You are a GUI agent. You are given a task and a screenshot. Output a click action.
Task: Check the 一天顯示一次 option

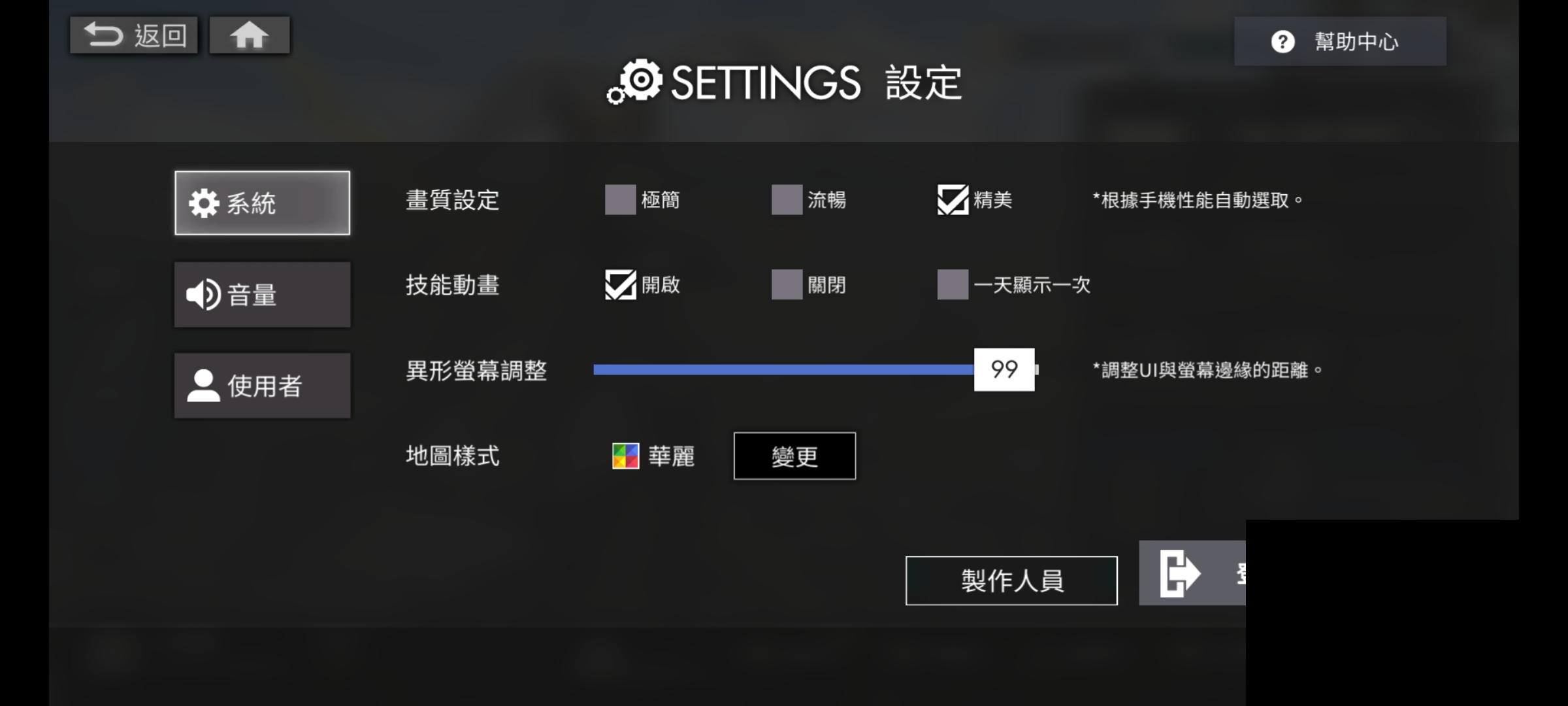click(x=953, y=285)
